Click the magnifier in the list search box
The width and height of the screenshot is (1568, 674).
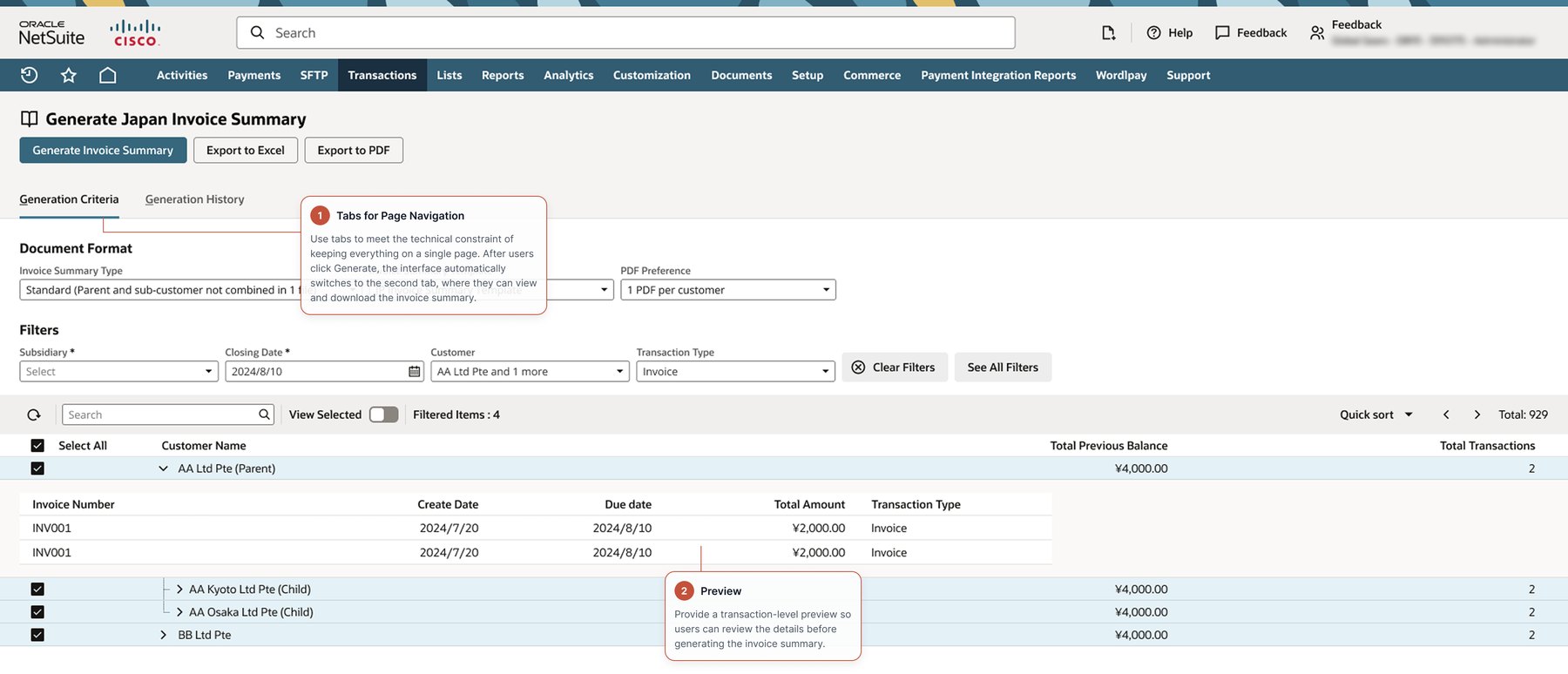click(x=264, y=415)
